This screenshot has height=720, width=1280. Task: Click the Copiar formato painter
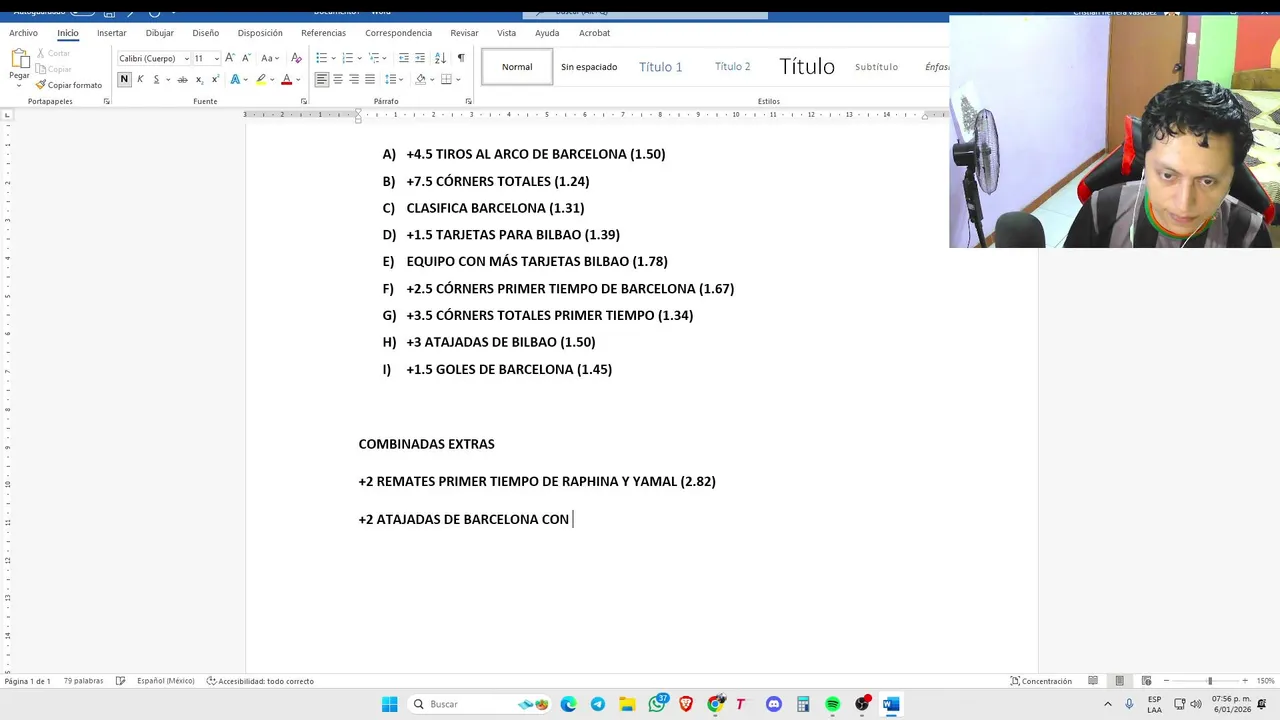69,85
